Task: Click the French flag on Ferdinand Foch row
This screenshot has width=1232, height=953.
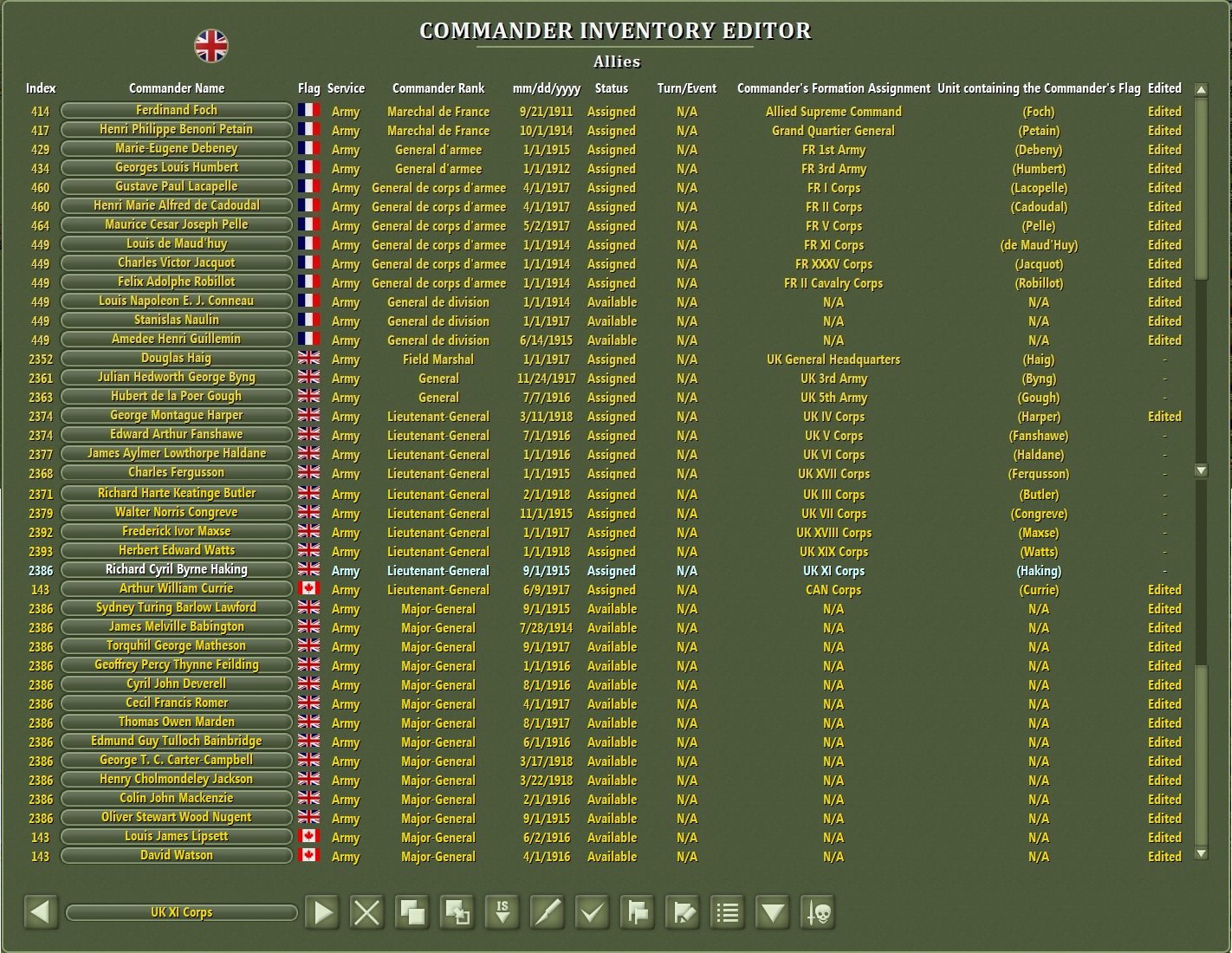Action: [308, 110]
